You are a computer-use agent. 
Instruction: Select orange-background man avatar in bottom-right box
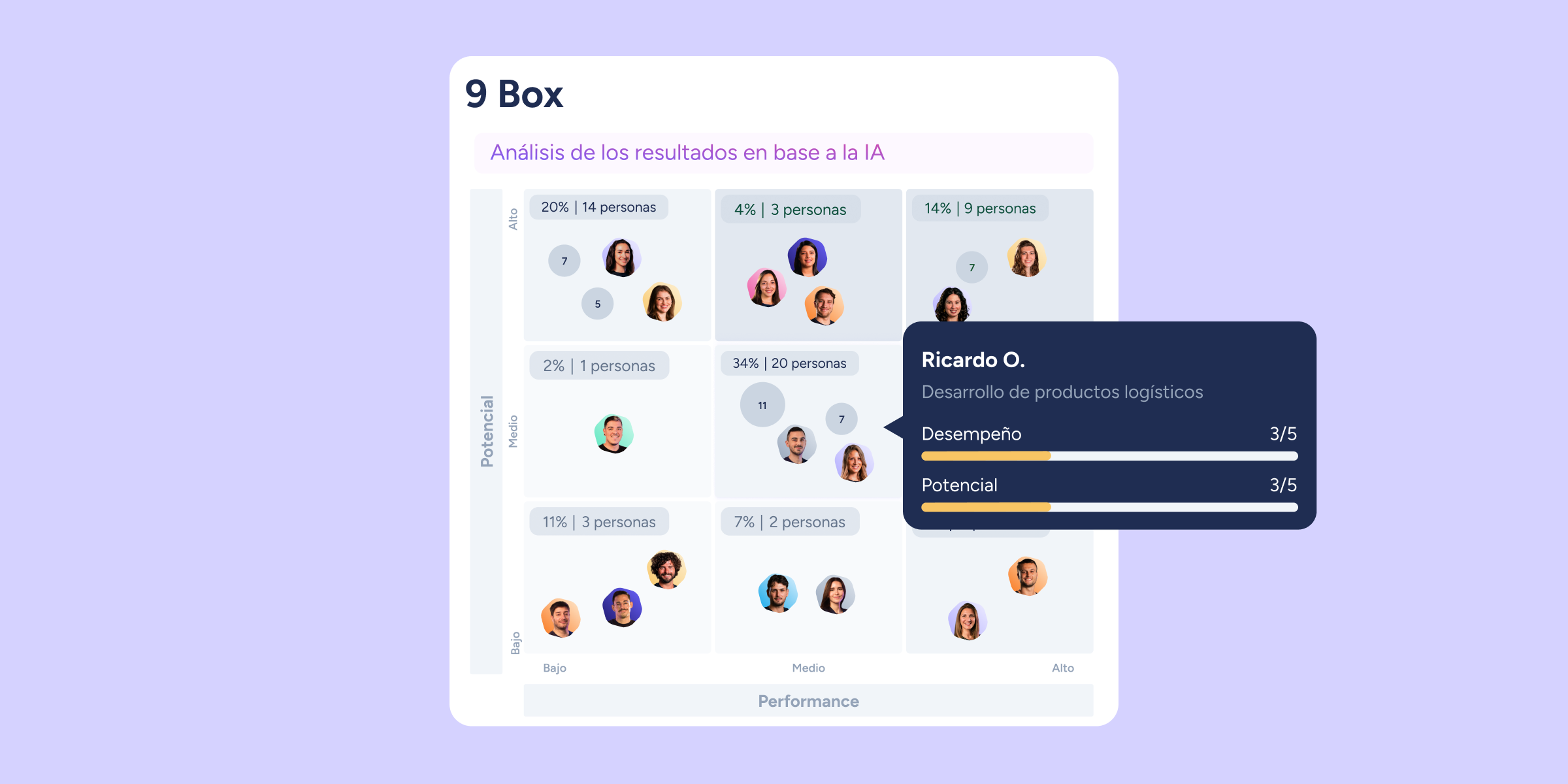pos(1027,576)
